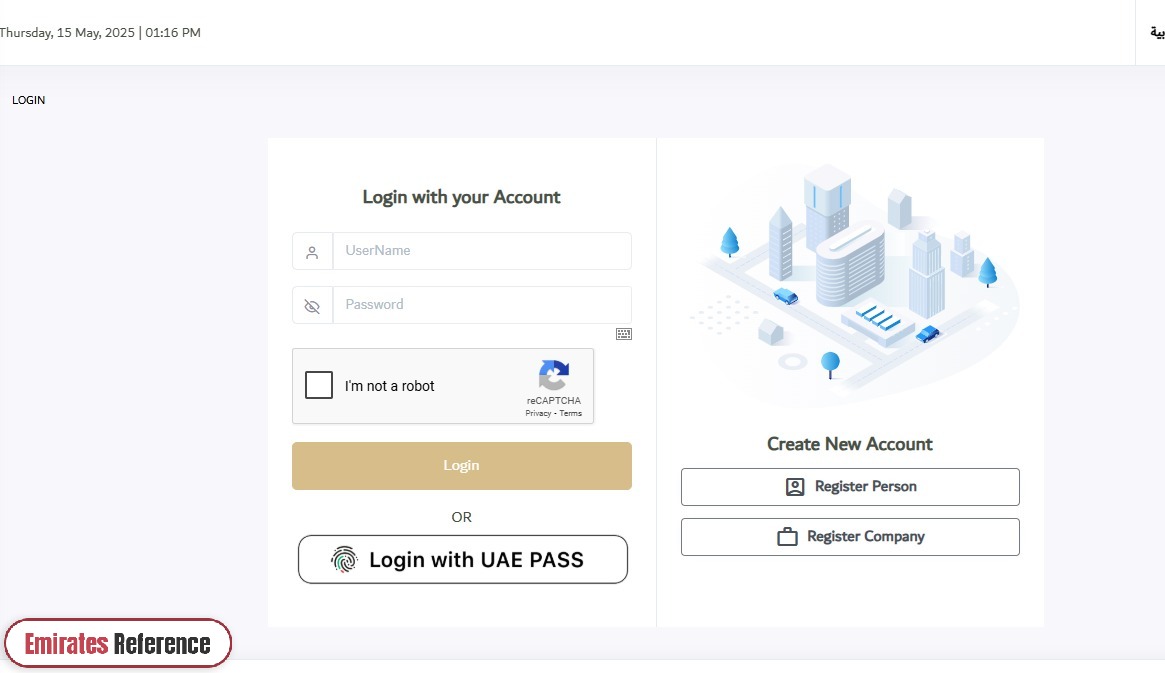Click the Emirates Reference logo badge
Screen dimensions: 1165x673
coord(118,643)
